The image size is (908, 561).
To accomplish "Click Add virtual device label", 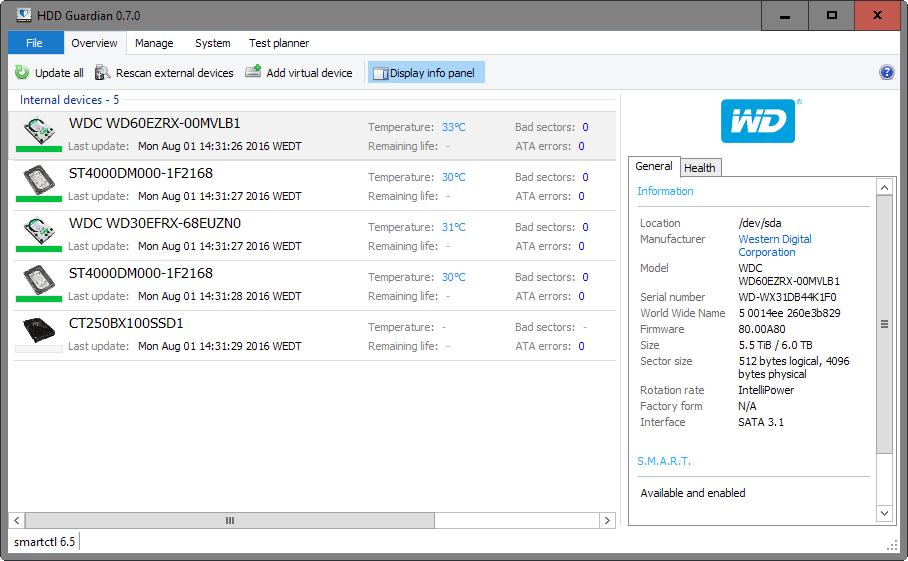I will click(309, 73).
